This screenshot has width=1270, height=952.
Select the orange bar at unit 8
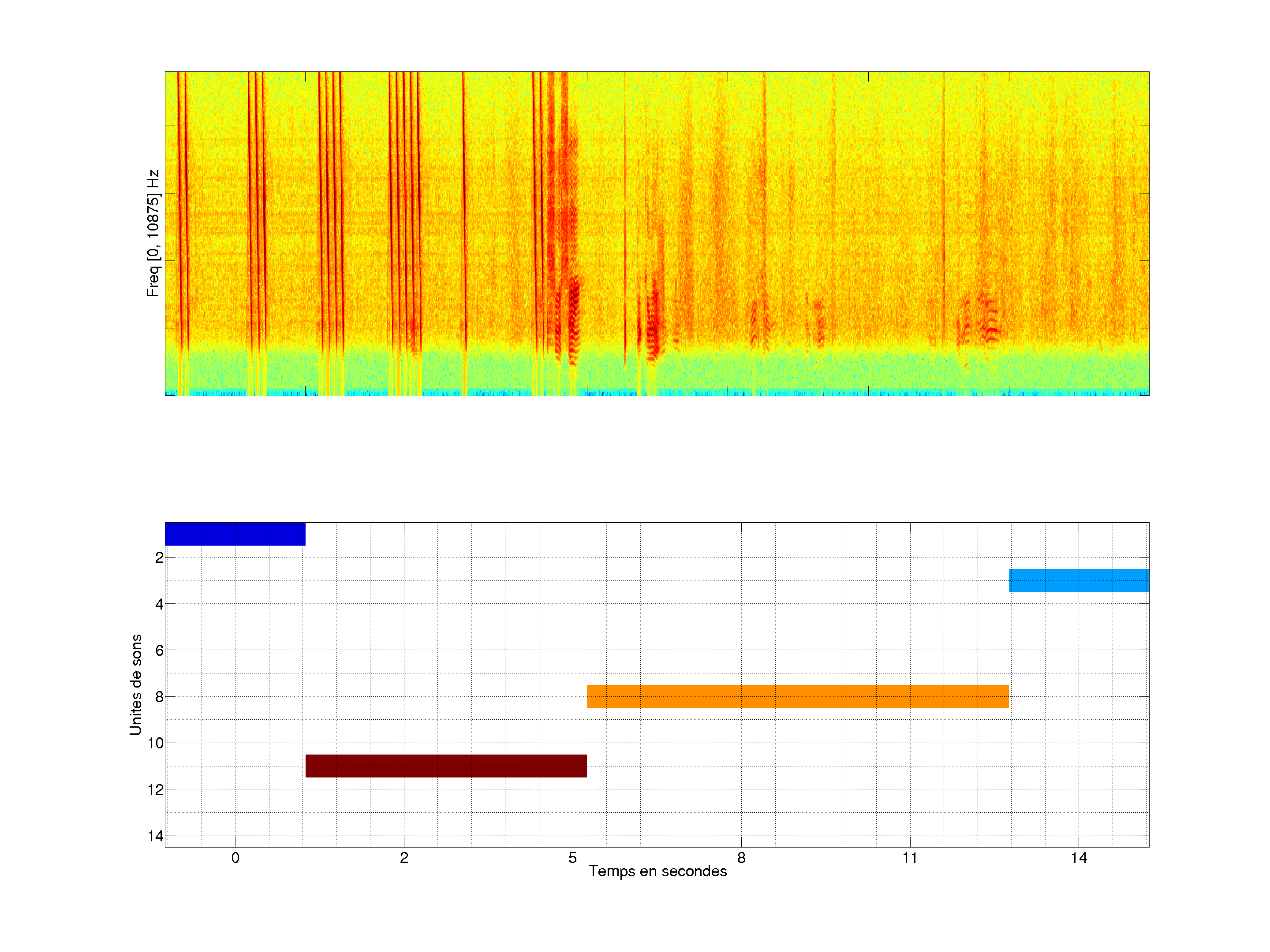797,696
